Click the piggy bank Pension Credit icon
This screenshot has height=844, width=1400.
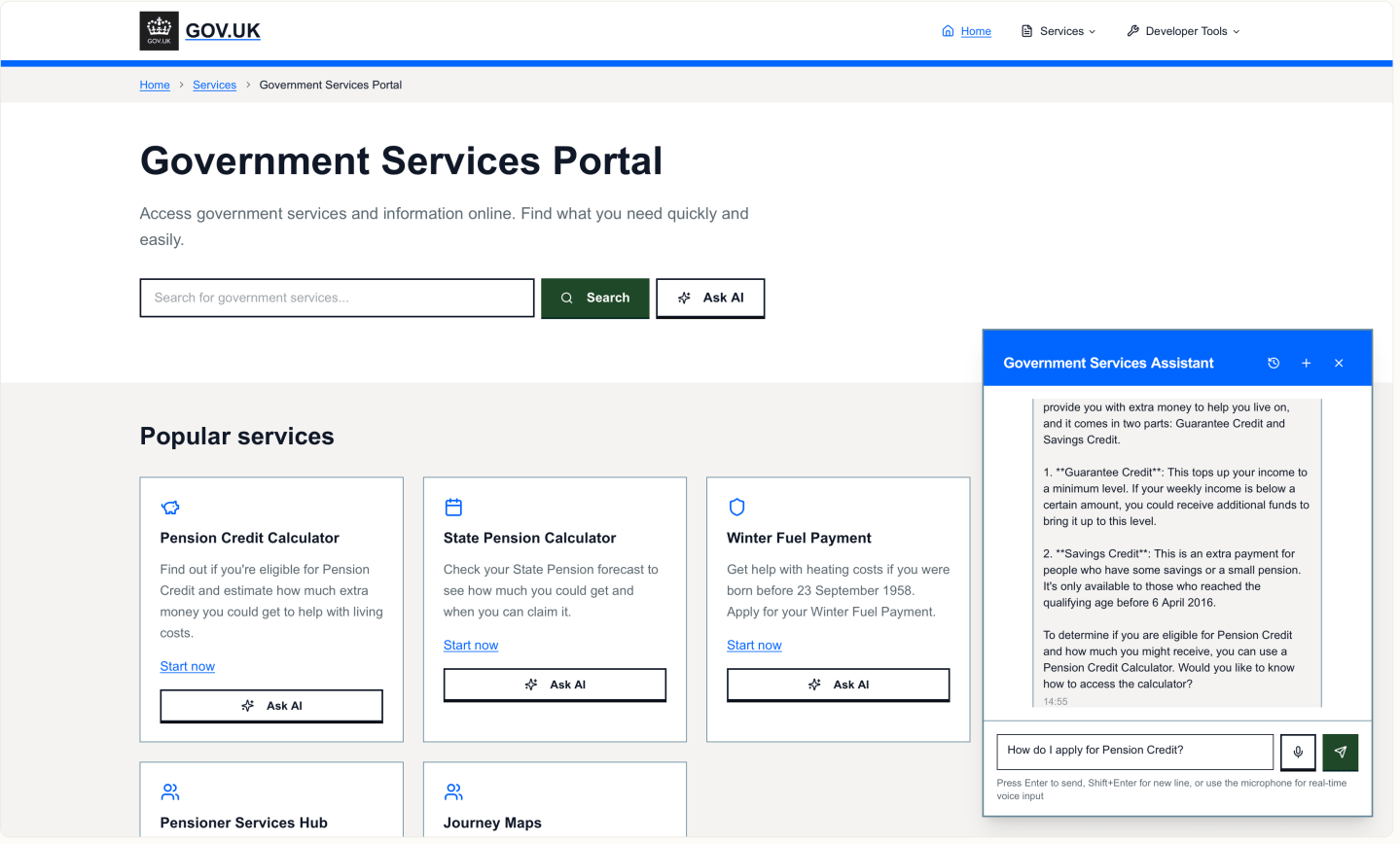[x=170, y=508]
